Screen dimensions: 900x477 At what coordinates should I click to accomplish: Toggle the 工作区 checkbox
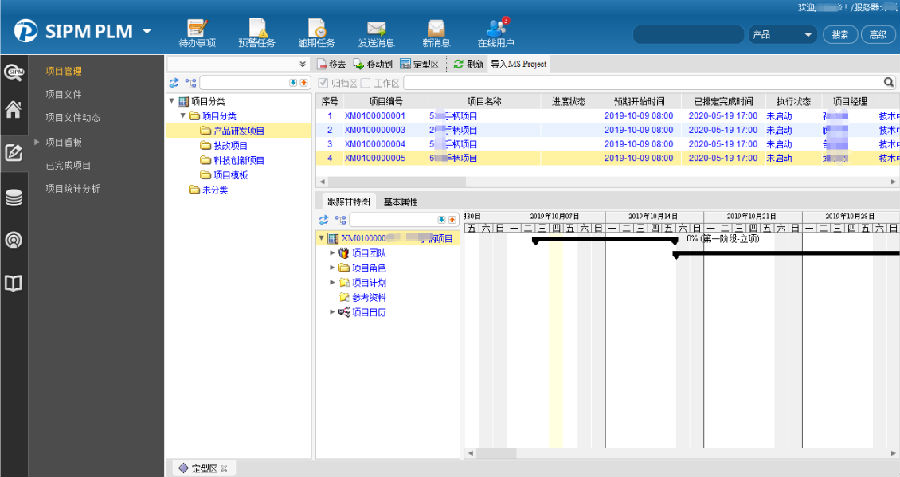366,83
